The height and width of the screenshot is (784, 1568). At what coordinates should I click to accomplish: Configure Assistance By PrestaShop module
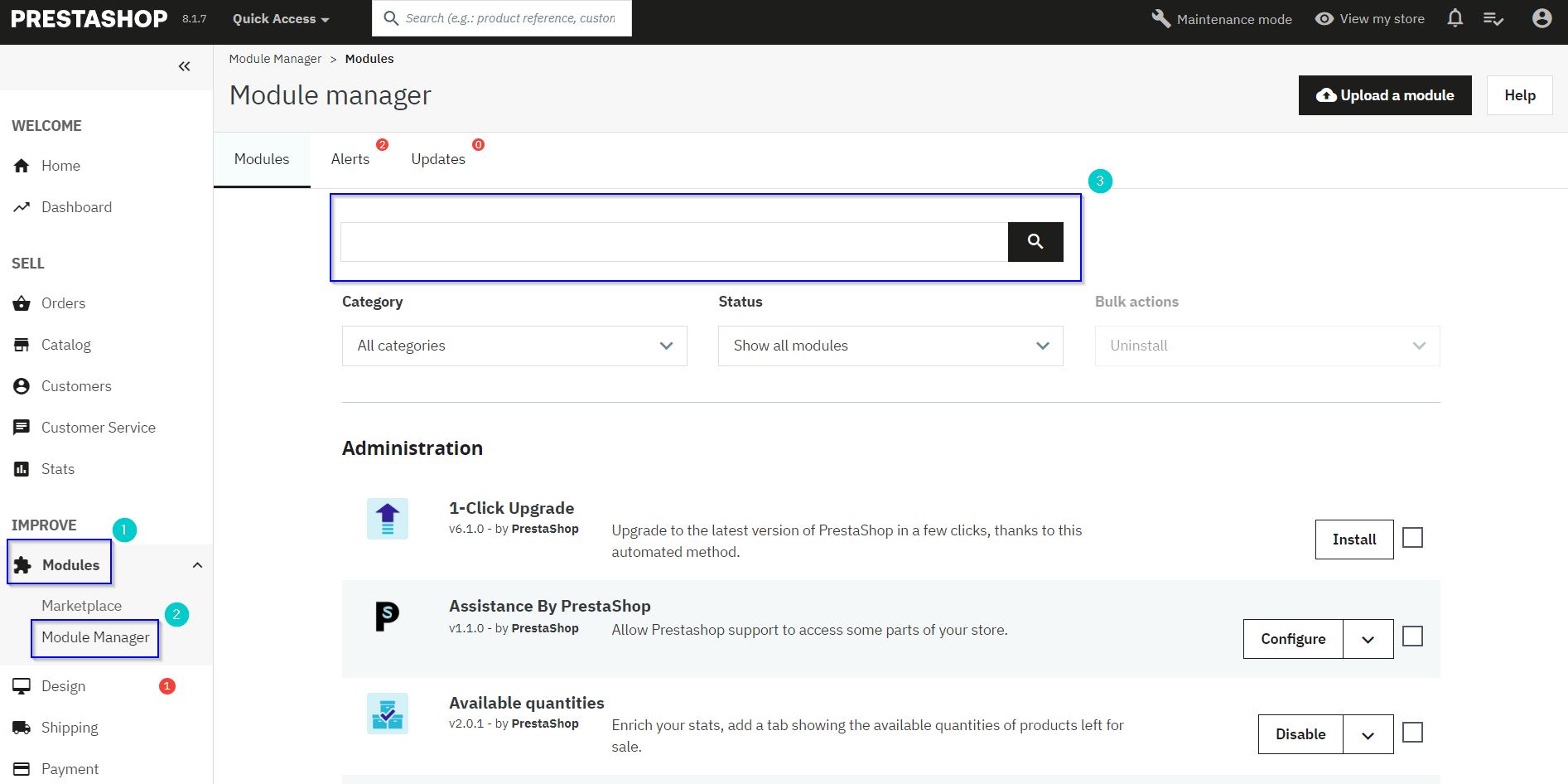[1293, 639]
